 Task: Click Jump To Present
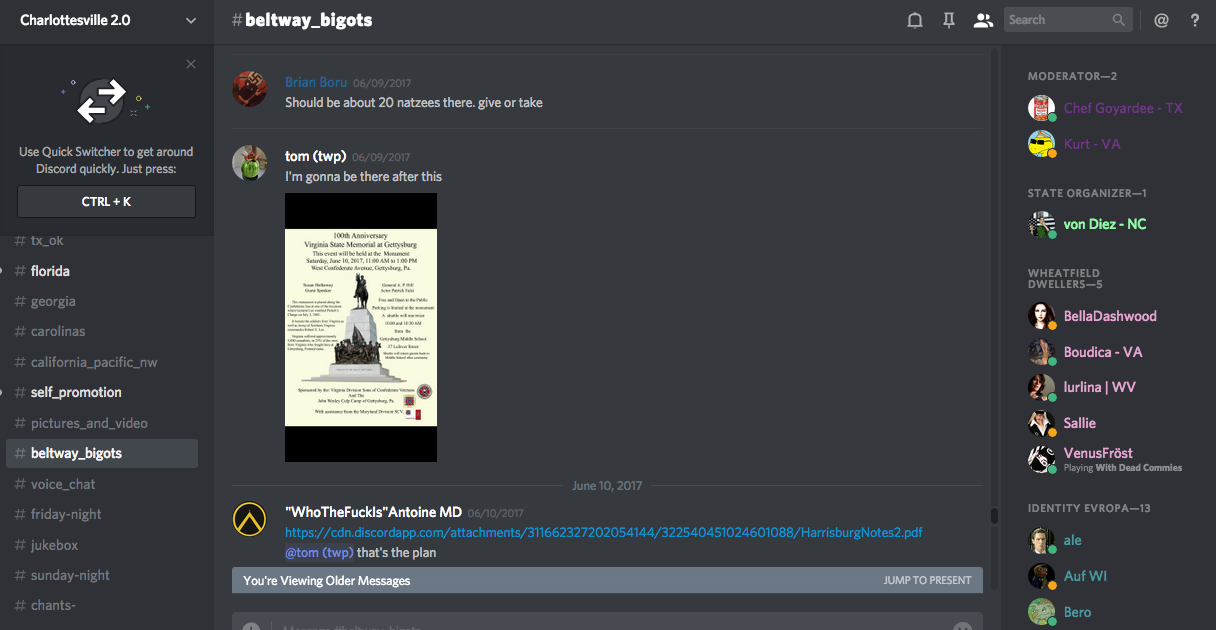(927, 580)
